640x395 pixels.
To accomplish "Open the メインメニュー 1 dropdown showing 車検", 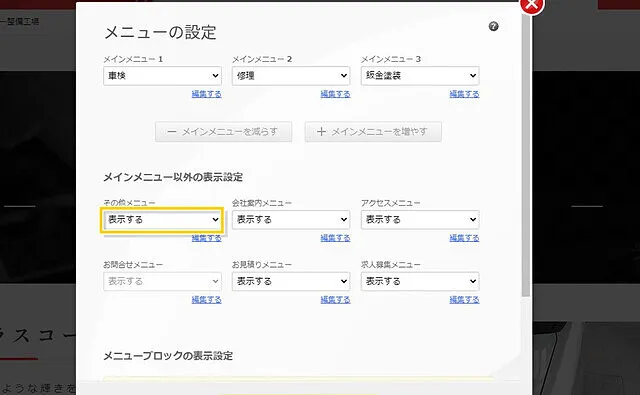I will pyautogui.click(x=162, y=76).
